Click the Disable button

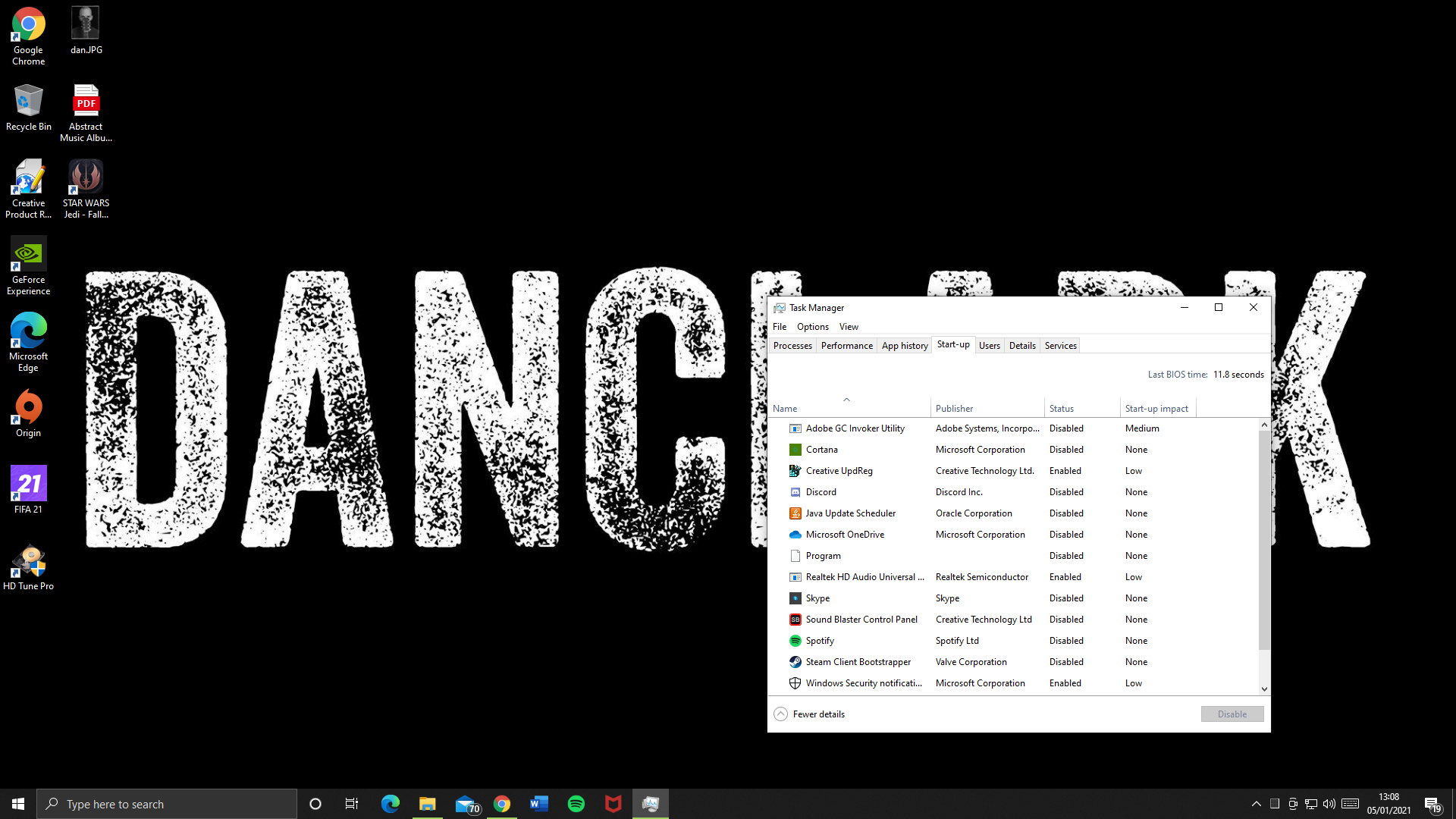(1232, 714)
